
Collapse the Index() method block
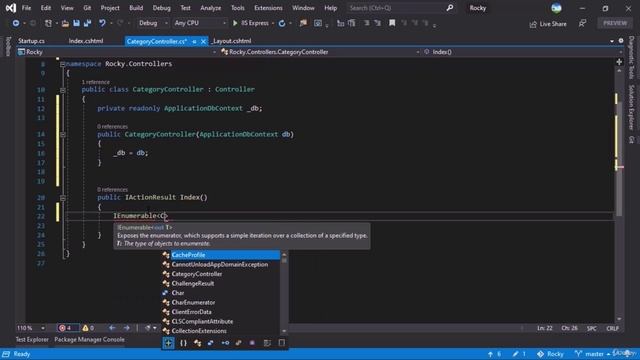tap(62, 198)
